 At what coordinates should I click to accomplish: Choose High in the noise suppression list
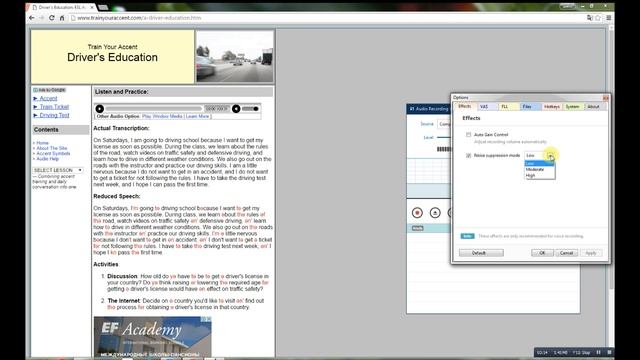pyautogui.click(x=540, y=176)
